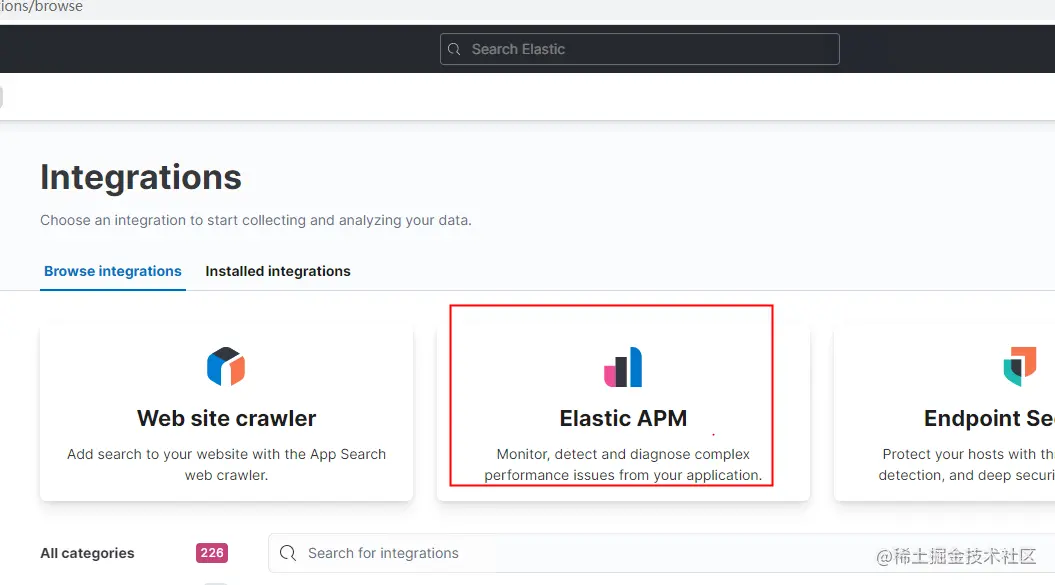Click Elastic APM description 'Monitor, detect and diagnose'
This screenshot has height=585, width=1055.
[623, 464]
